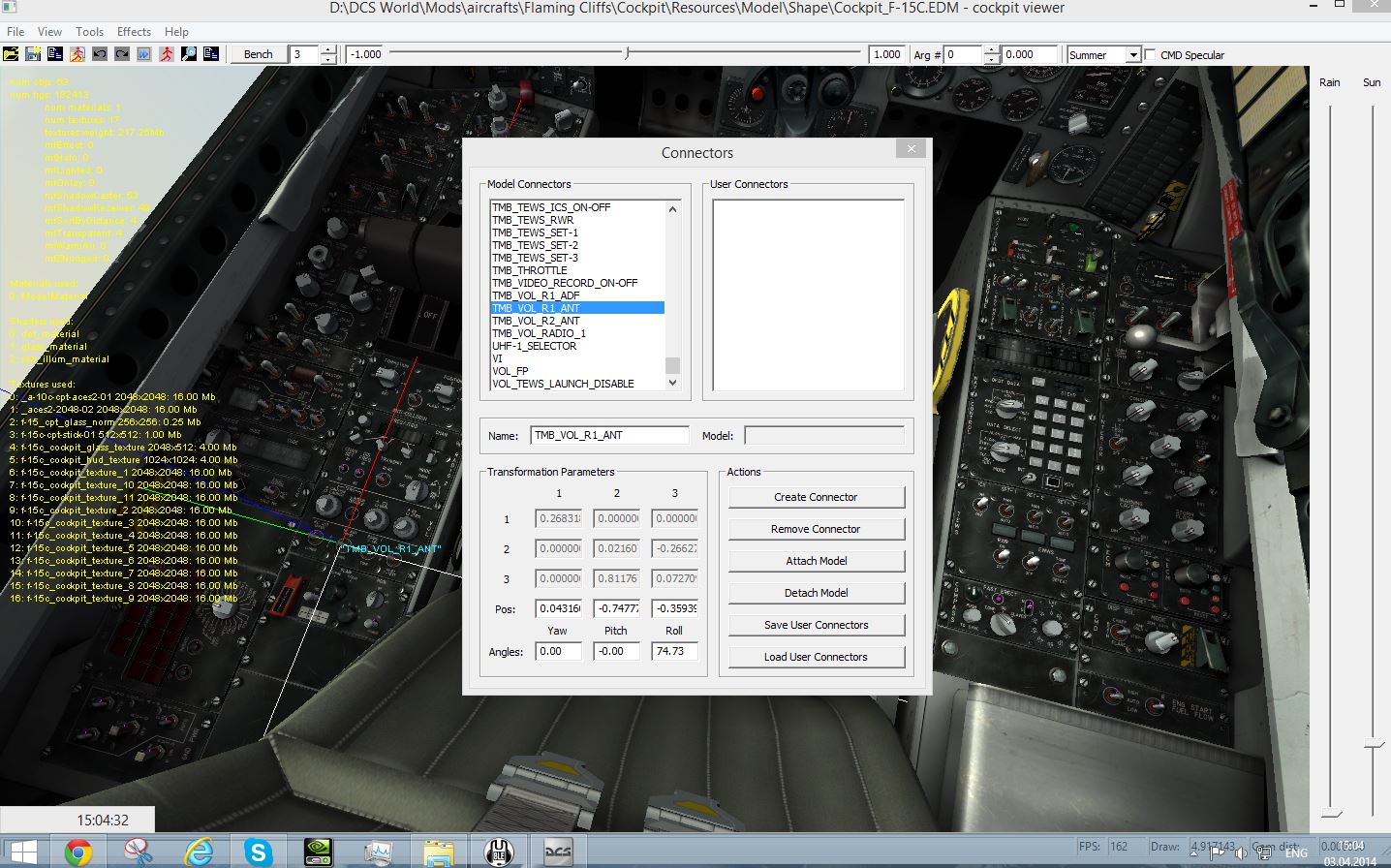Click the Create Connector button

[817, 497]
